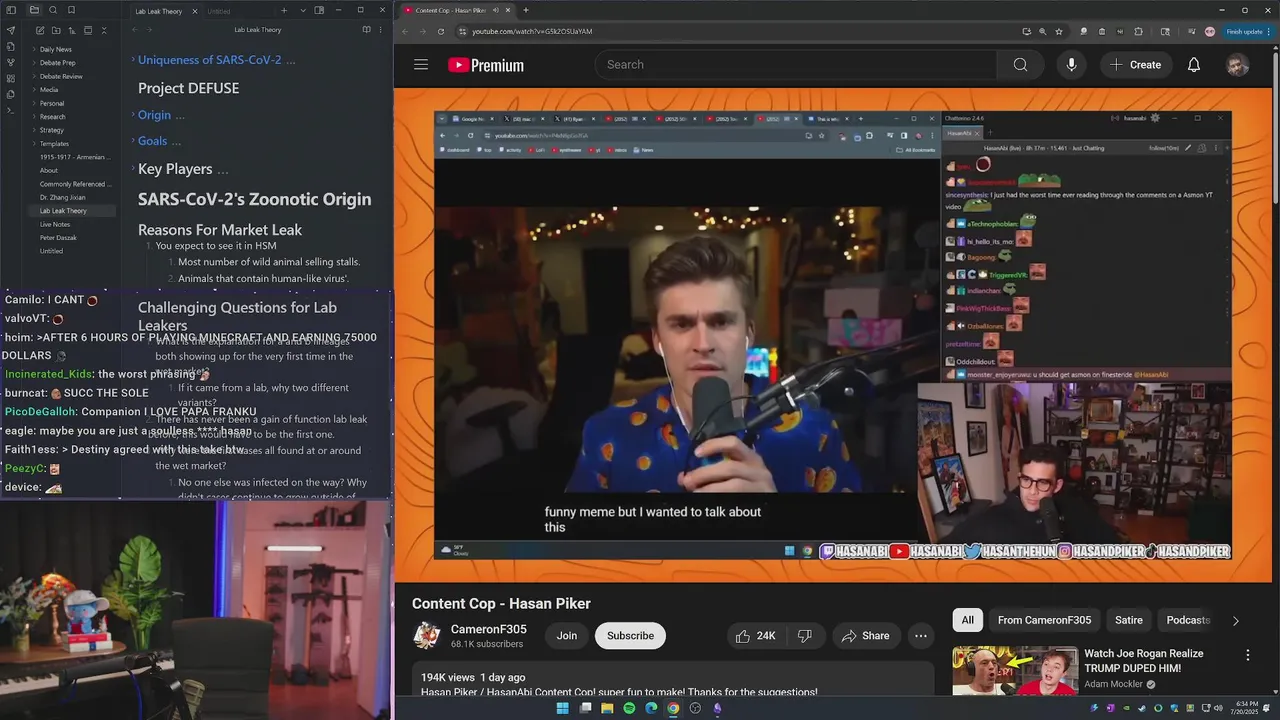Select the Lab Leak Theory tab
The image size is (1280, 720).
[x=160, y=11]
